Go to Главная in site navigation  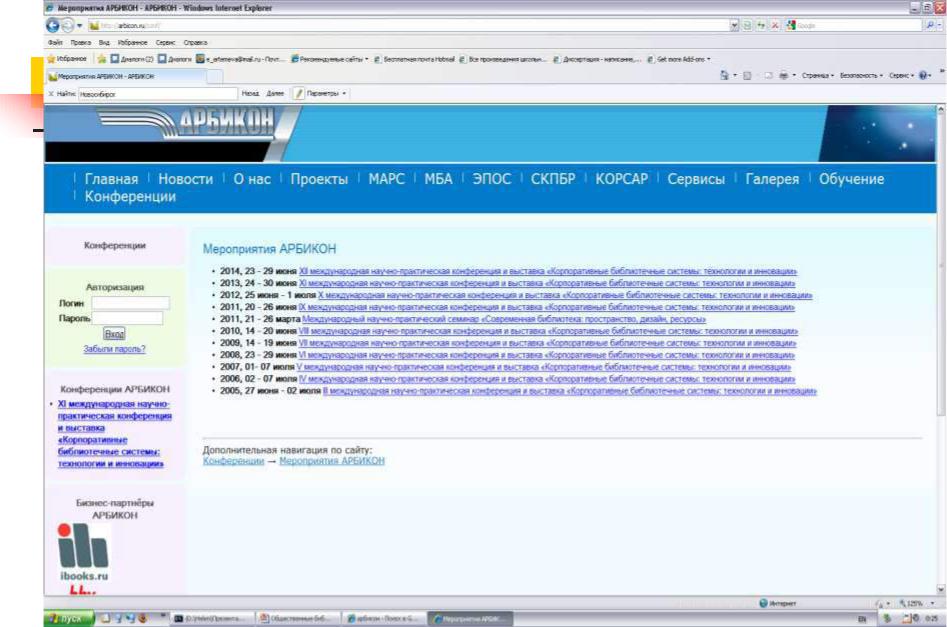[x=111, y=179]
